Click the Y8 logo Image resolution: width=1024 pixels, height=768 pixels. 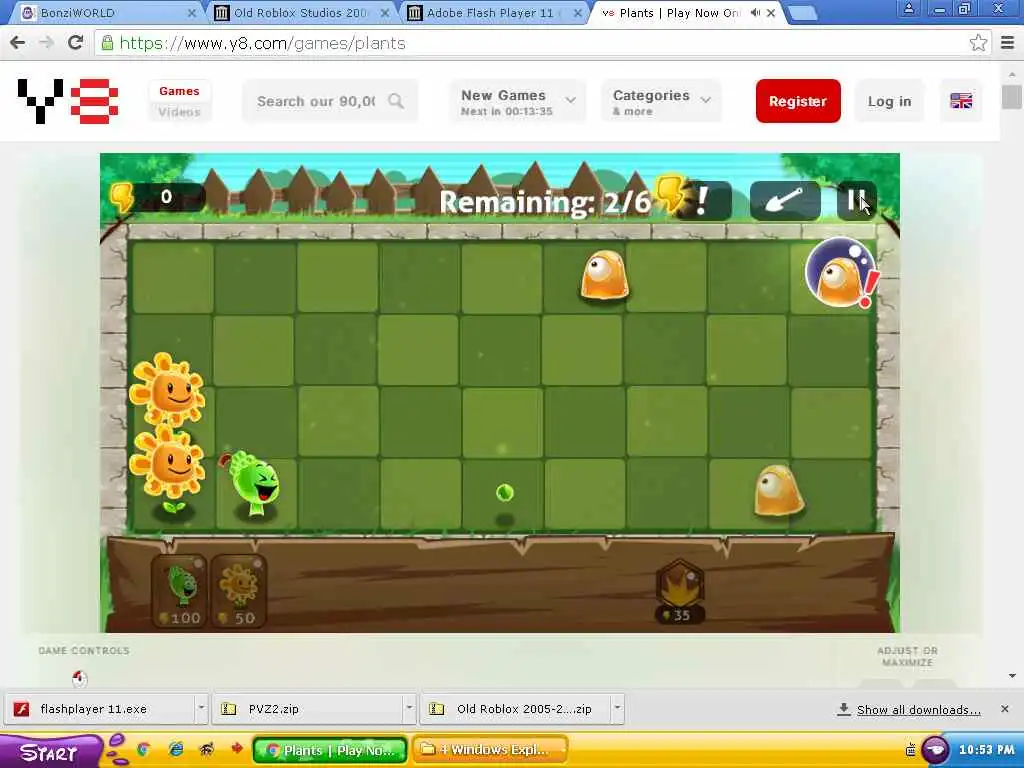tap(68, 101)
